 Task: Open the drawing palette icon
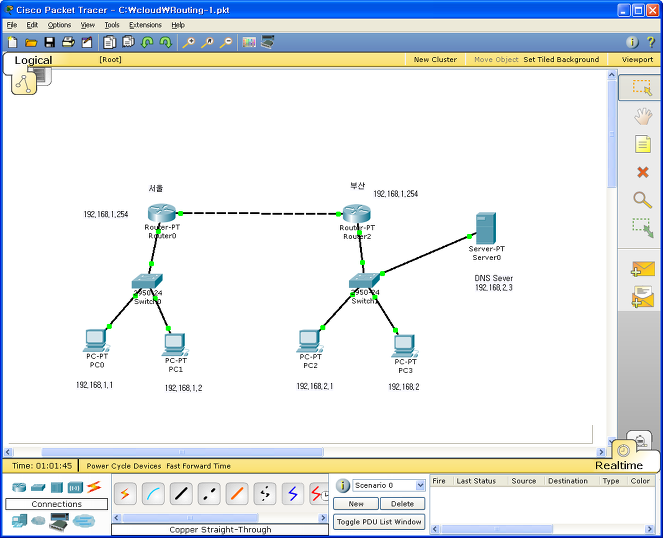point(249,42)
